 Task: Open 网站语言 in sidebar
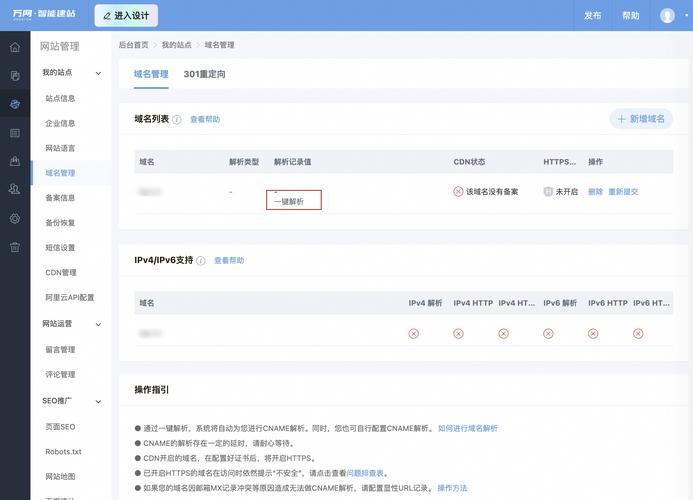60,148
